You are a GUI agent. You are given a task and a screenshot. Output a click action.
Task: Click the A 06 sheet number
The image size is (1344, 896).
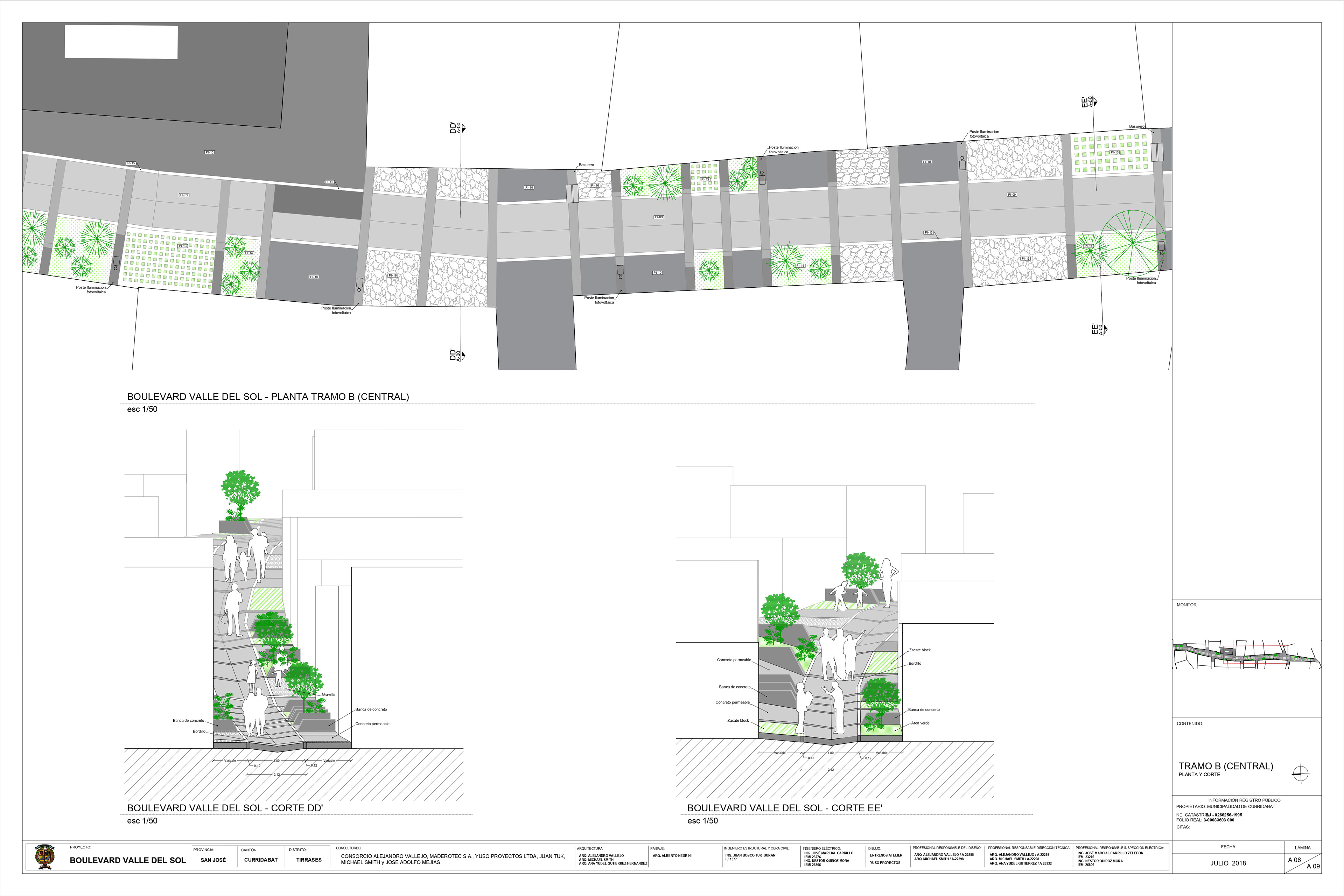[1294, 860]
